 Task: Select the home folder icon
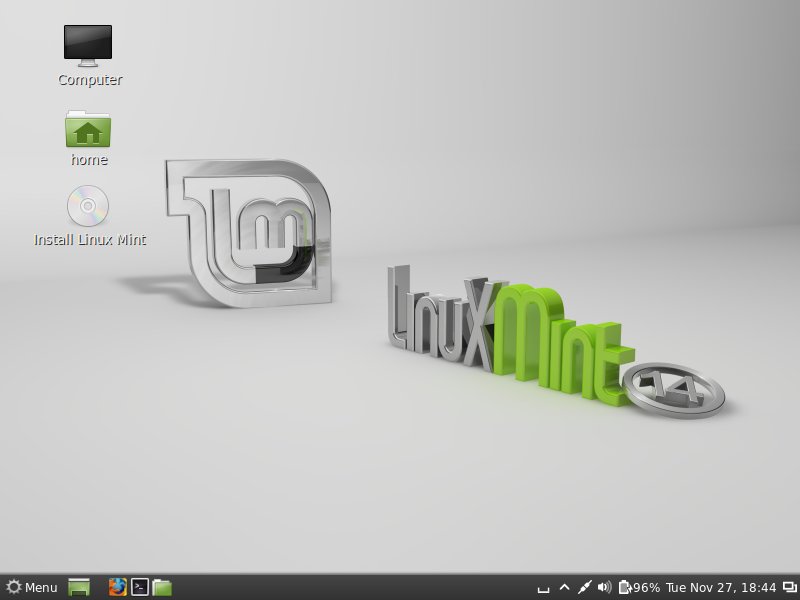[x=88, y=129]
